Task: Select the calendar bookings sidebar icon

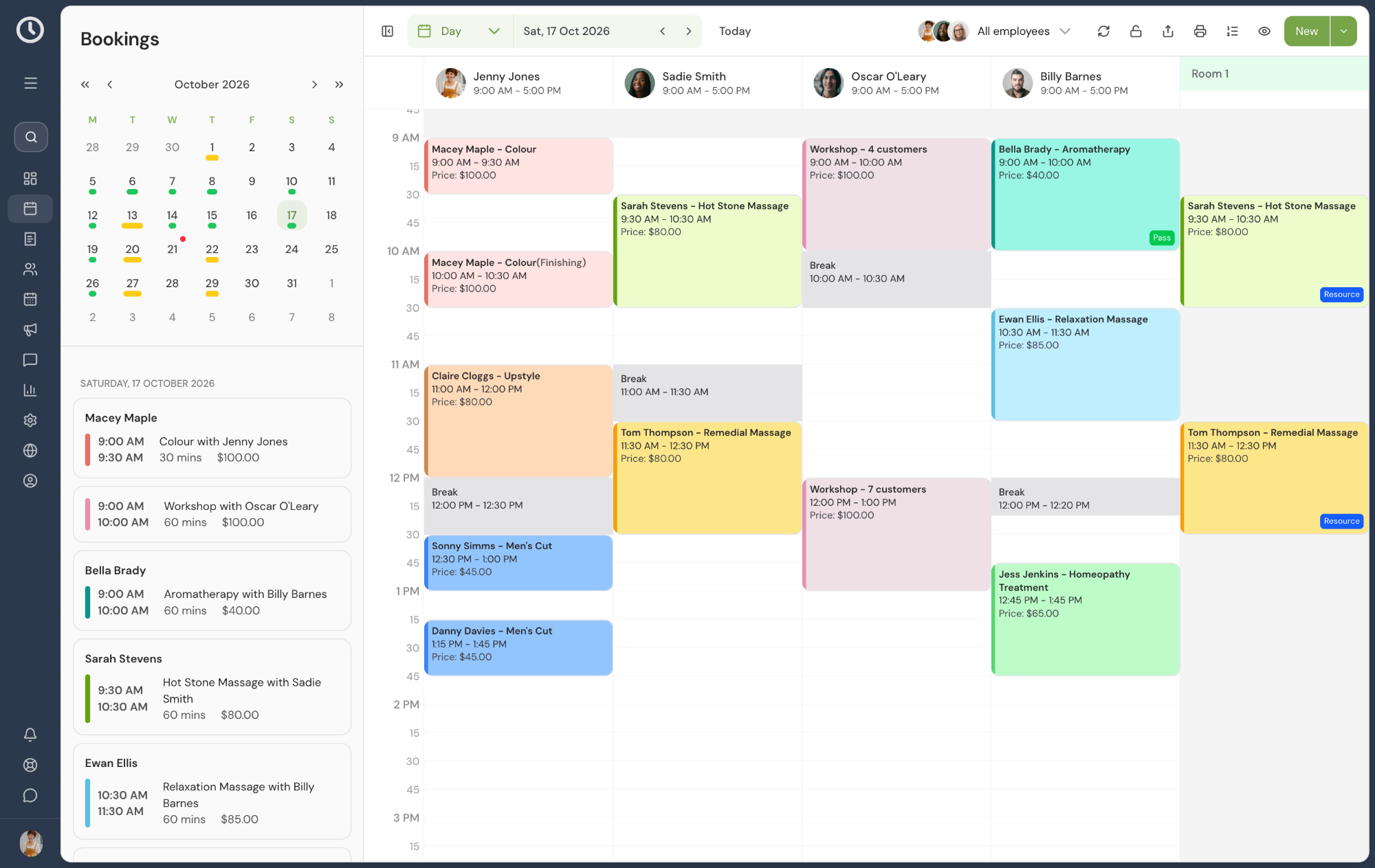Action: pos(30,209)
